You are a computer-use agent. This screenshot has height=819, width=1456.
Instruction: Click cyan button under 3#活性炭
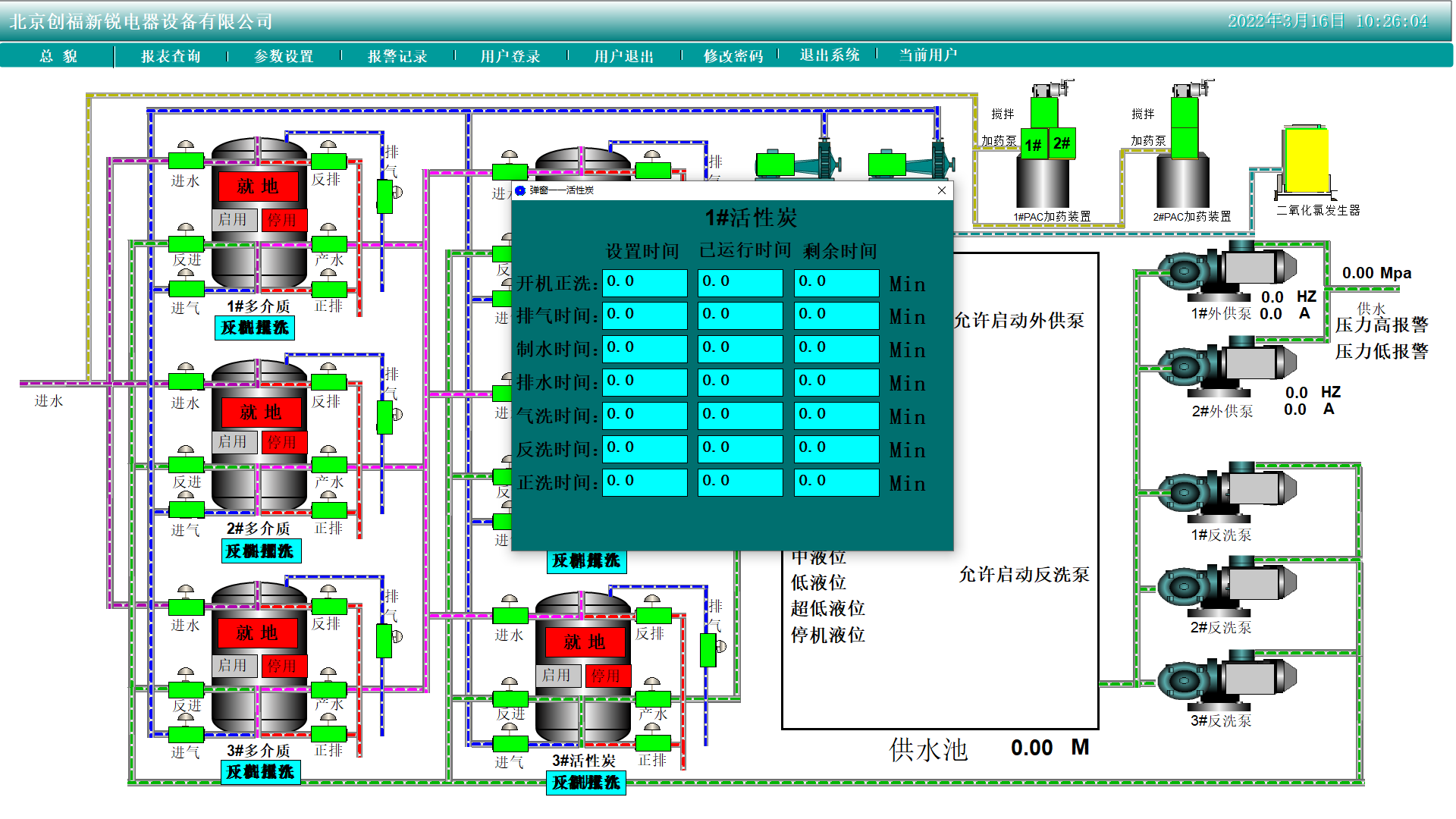click(x=586, y=783)
